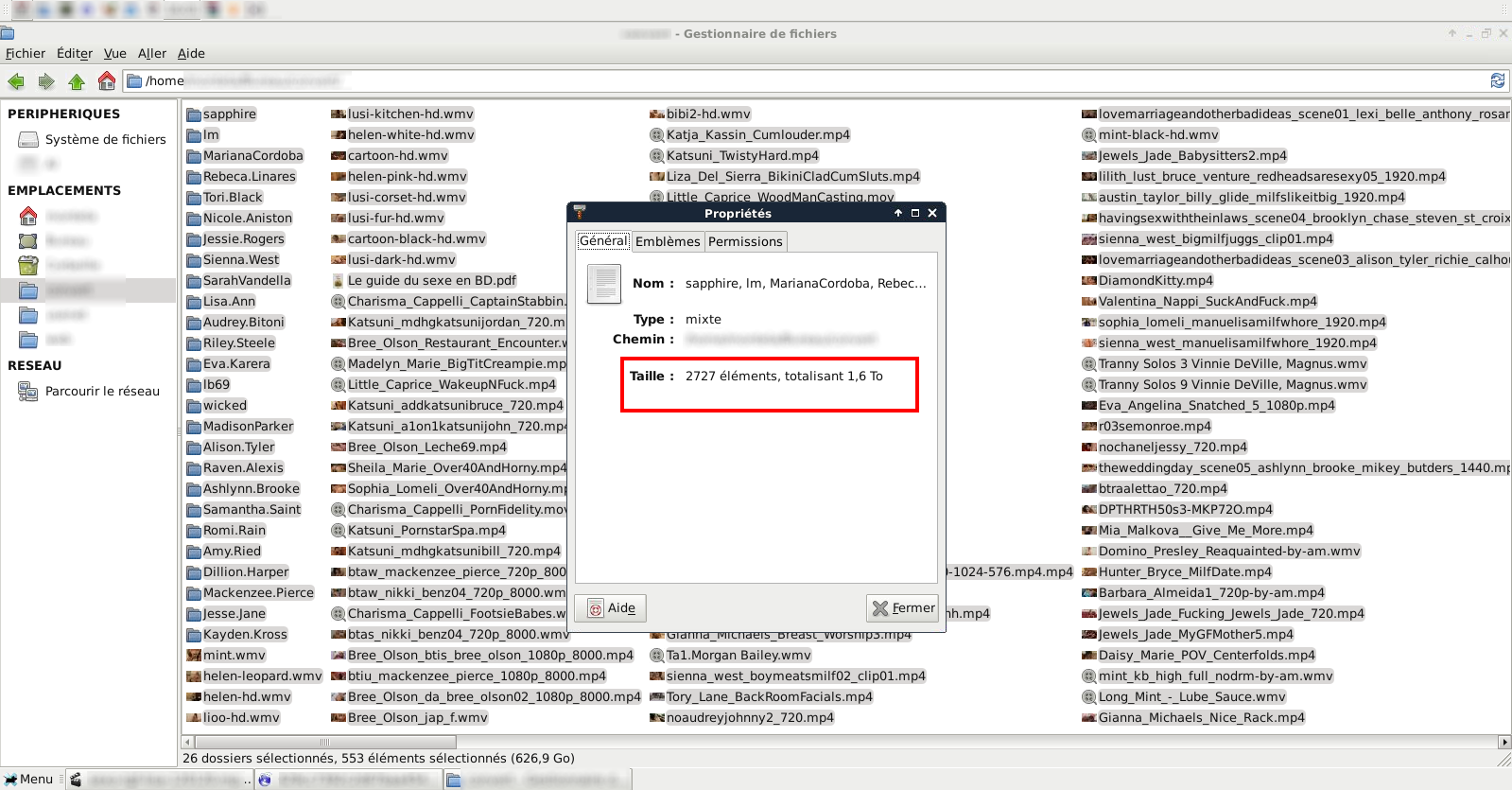Click the scrollbar's left arrow in file view
The image size is (1512, 790).
click(187, 743)
